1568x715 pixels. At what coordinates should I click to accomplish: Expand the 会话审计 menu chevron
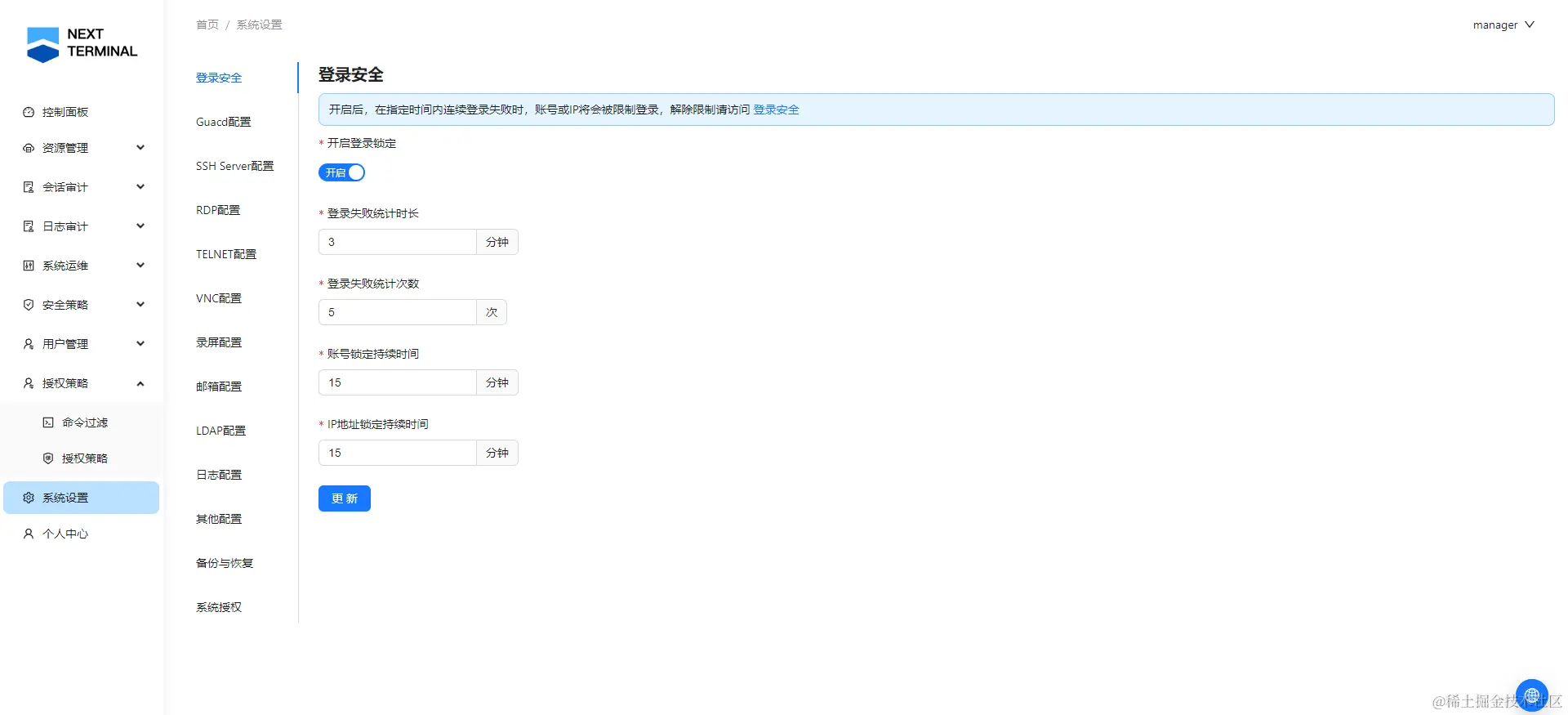(140, 187)
